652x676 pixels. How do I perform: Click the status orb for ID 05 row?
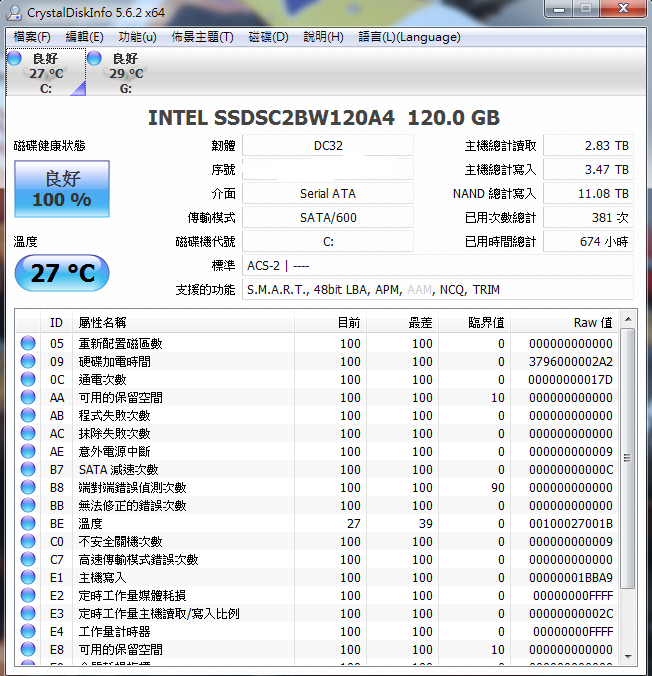pos(28,344)
